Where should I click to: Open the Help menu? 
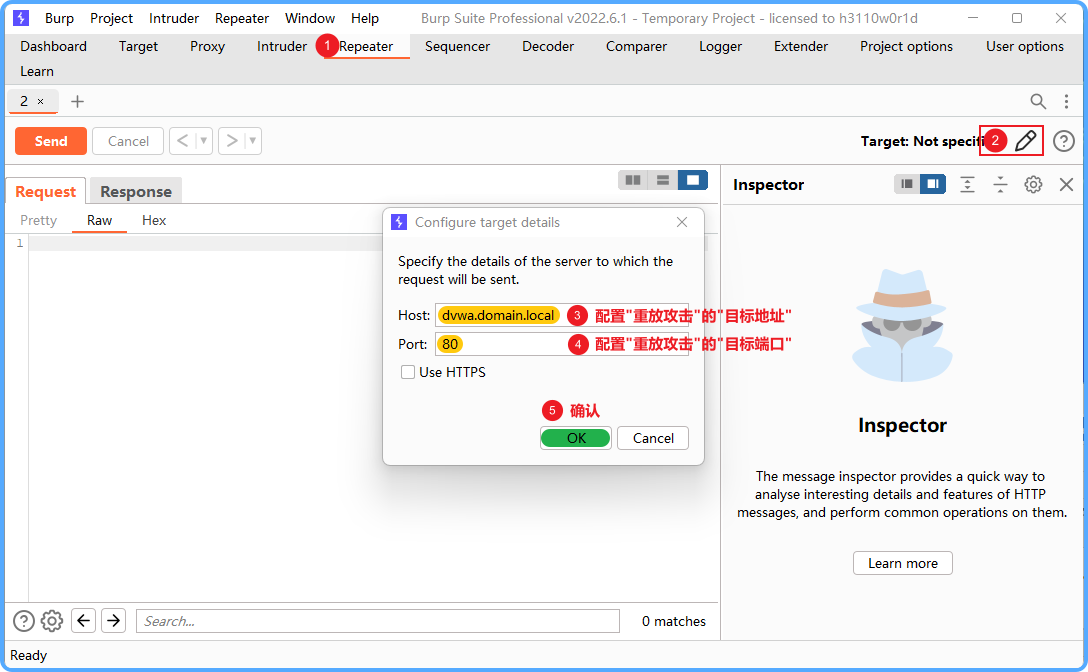point(364,18)
